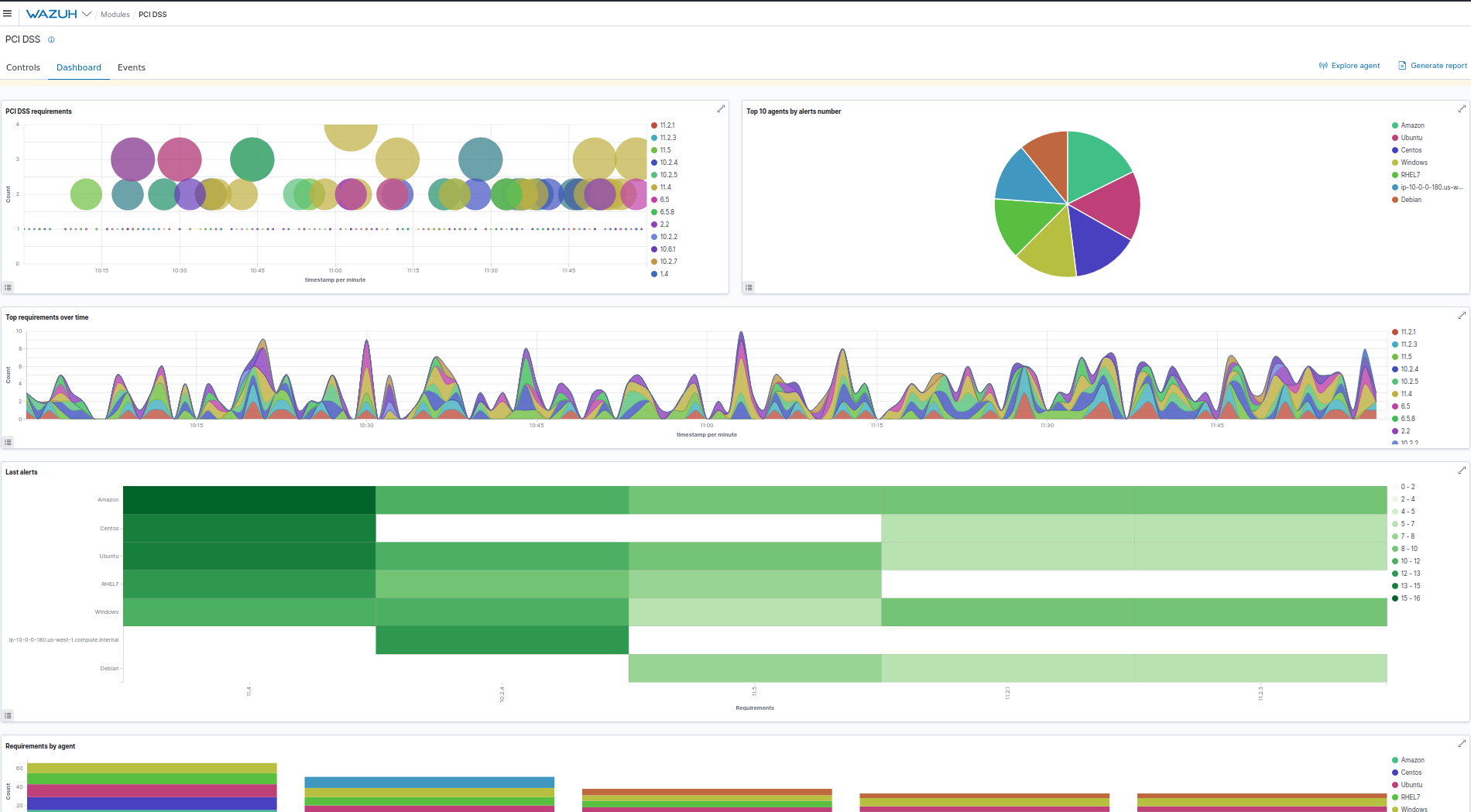The height and width of the screenshot is (812, 1471).
Task: Click the Explore agent antenna icon
Action: tap(1322, 65)
